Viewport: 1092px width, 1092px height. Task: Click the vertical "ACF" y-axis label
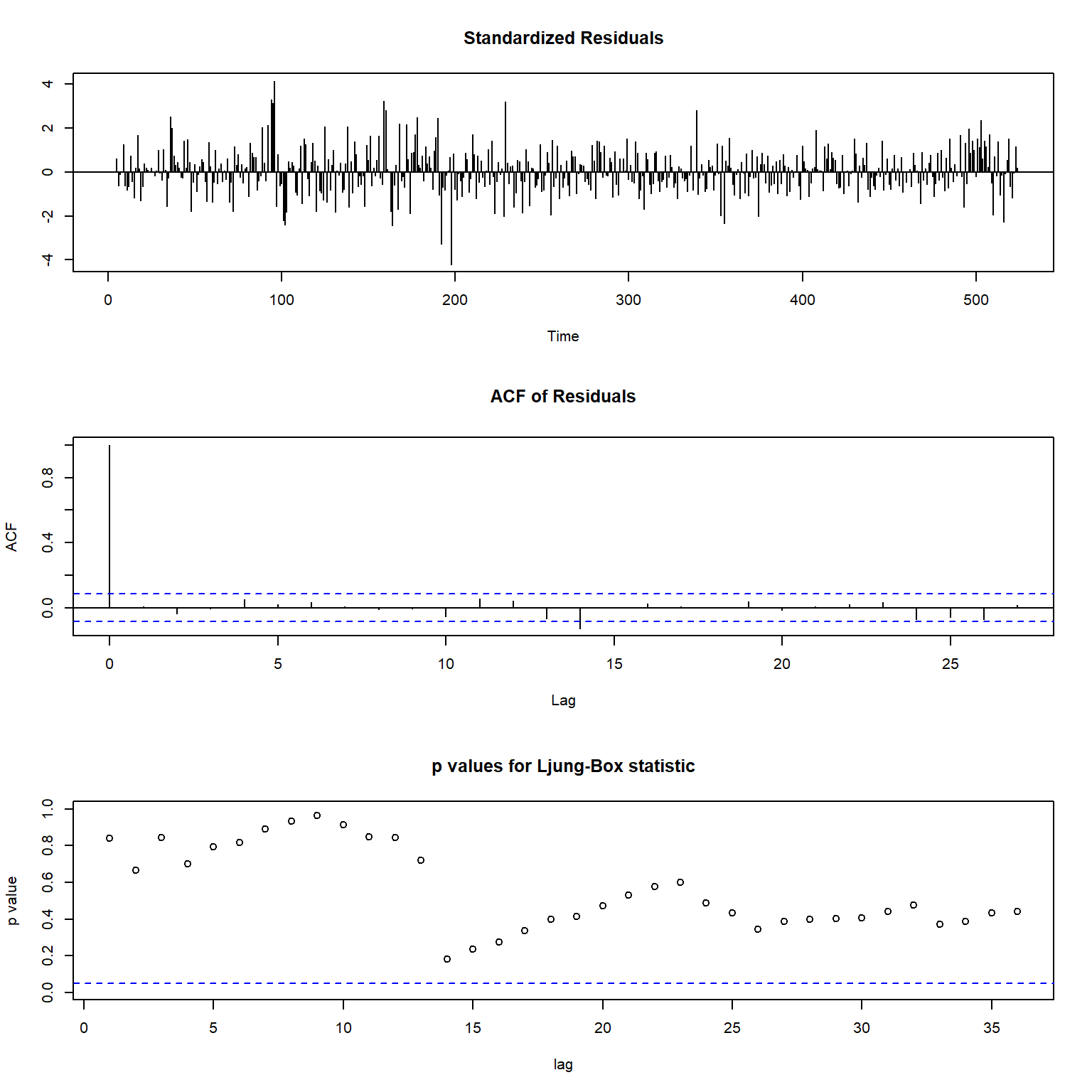pyautogui.click(x=11, y=537)
